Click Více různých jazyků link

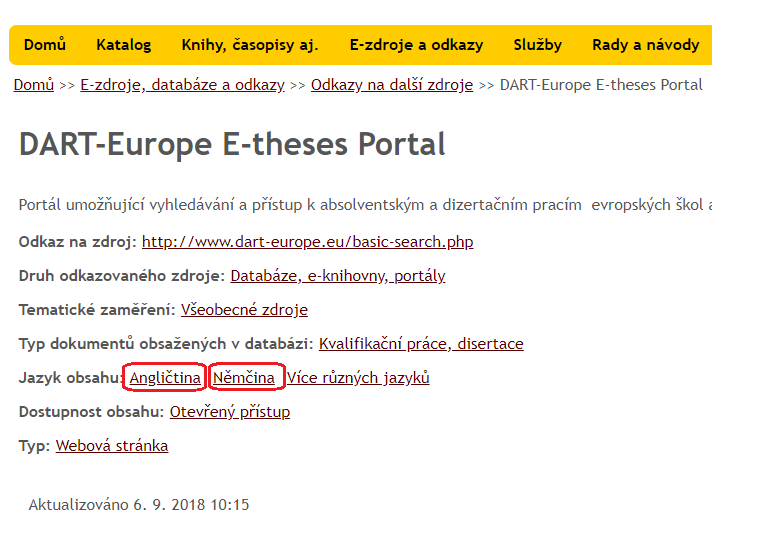tap(358, 377)
